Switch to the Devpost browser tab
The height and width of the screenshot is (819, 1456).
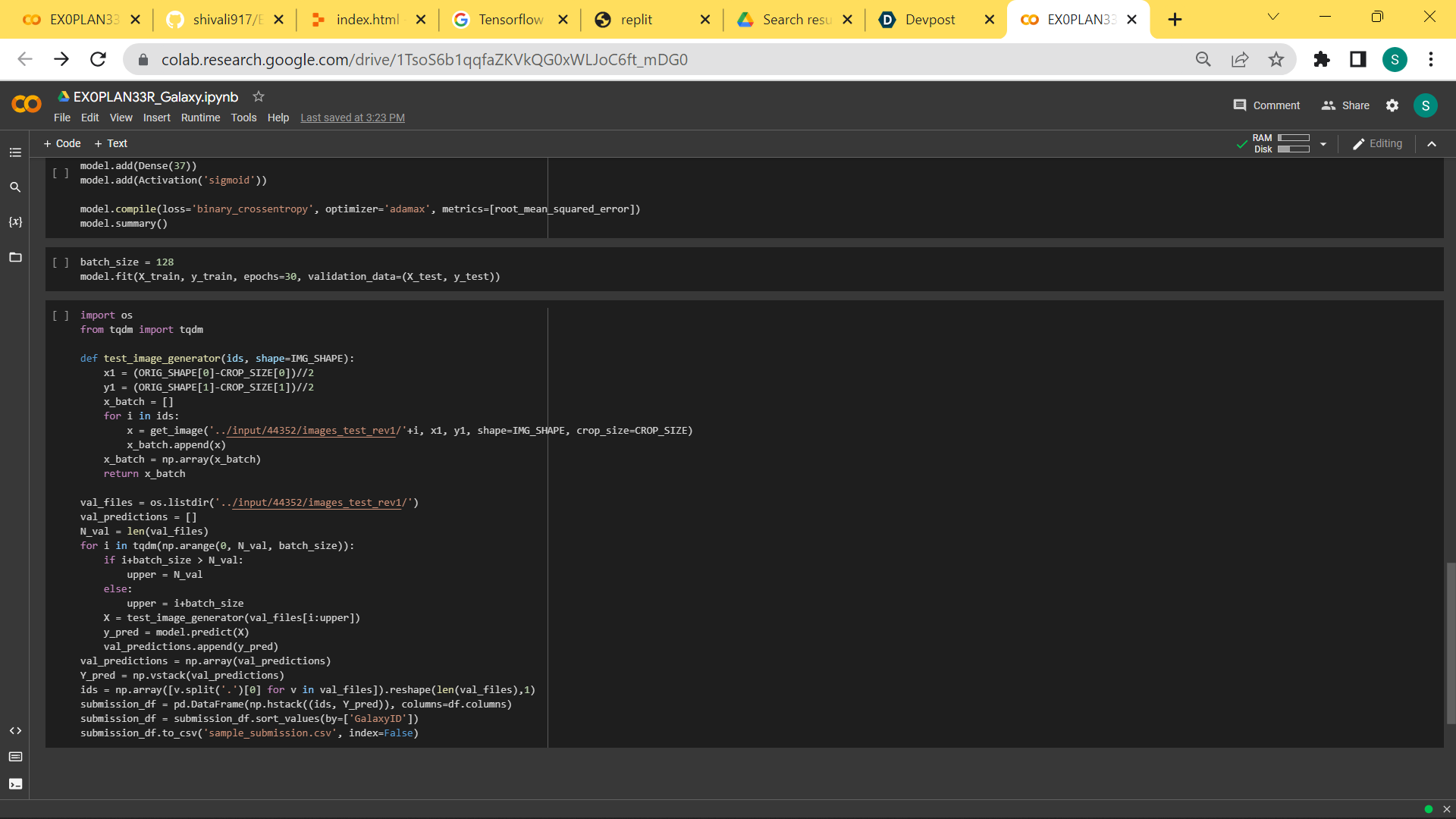[929, 20]
